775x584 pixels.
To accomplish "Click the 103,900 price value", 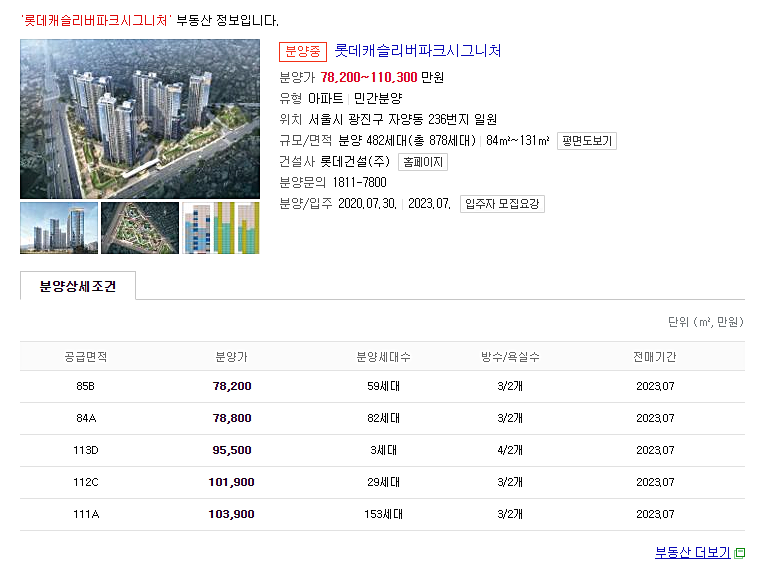I will tap(231, 514).
